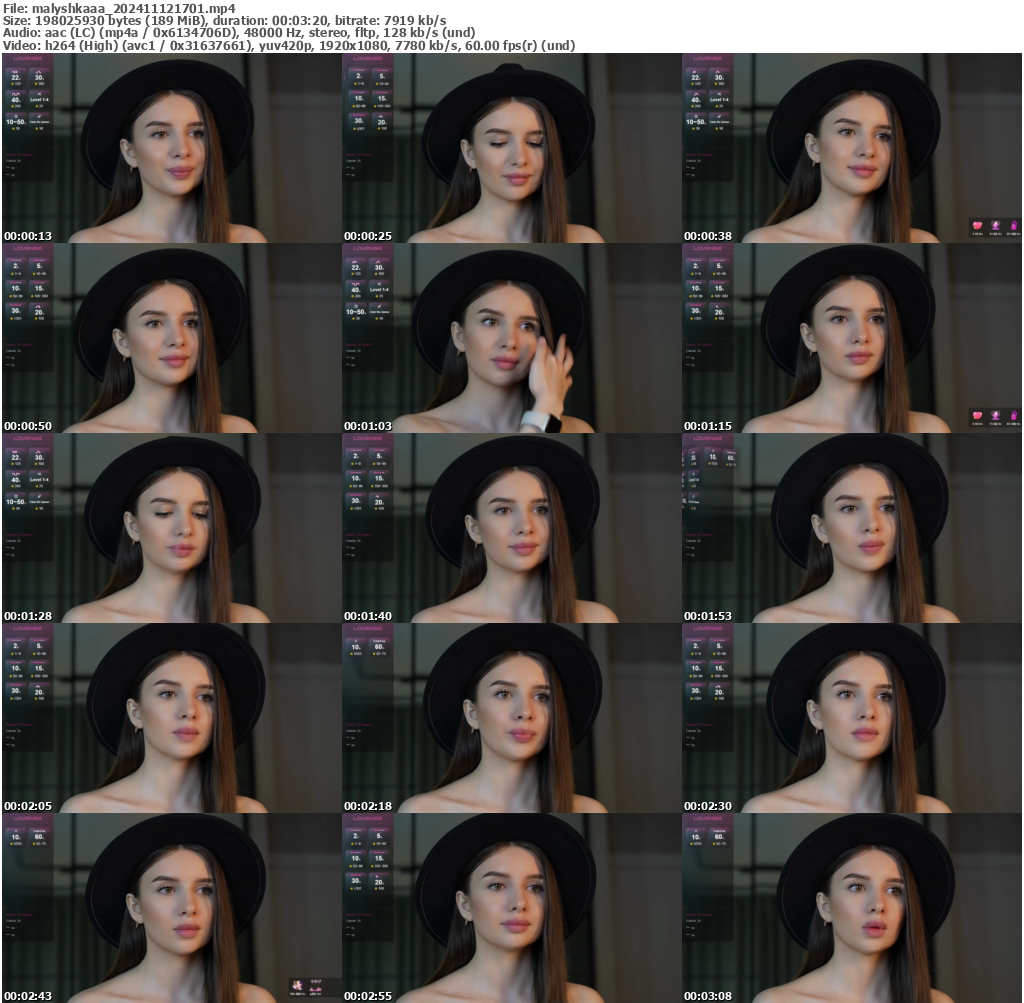Click the rightmost pink icon in the 00:00:38 frame

(x=1013, y=227)
